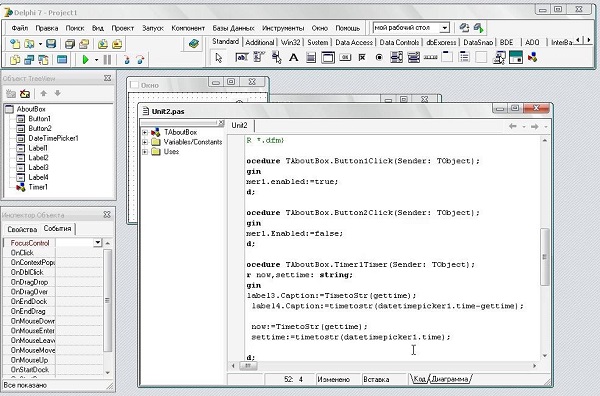Click the View Unit icon
600x396 pixels.
(15, 60)
